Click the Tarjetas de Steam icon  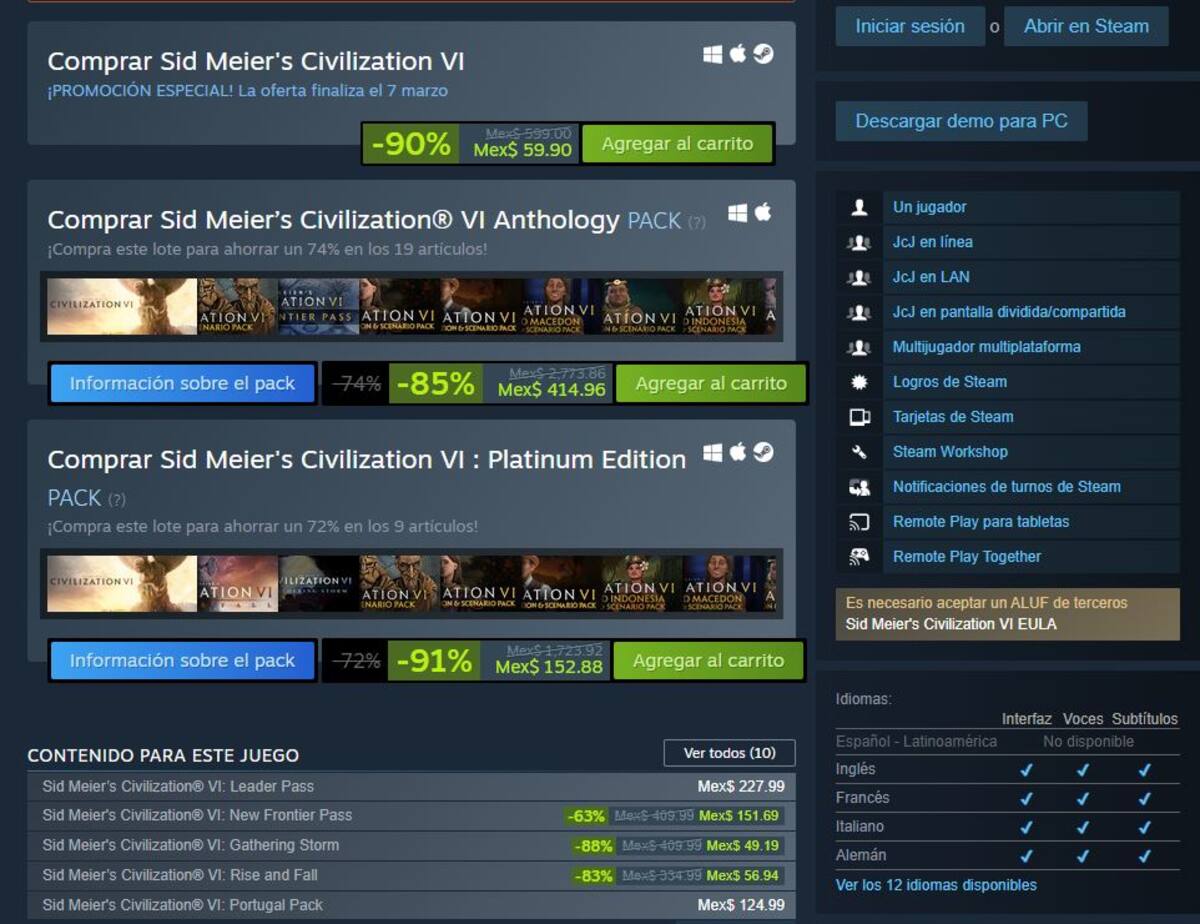[859, 417]
